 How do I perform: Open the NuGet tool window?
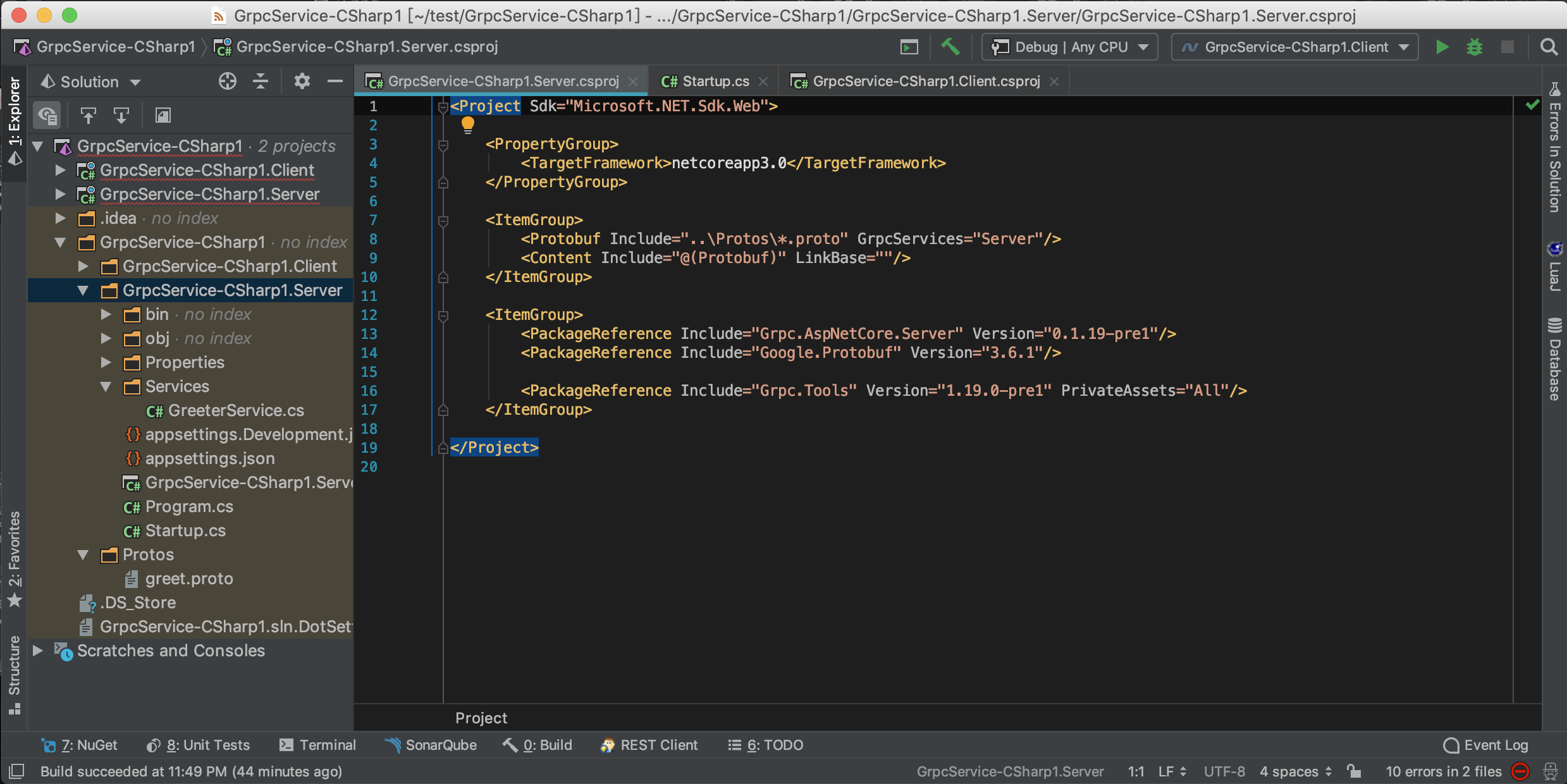point(80,745)
